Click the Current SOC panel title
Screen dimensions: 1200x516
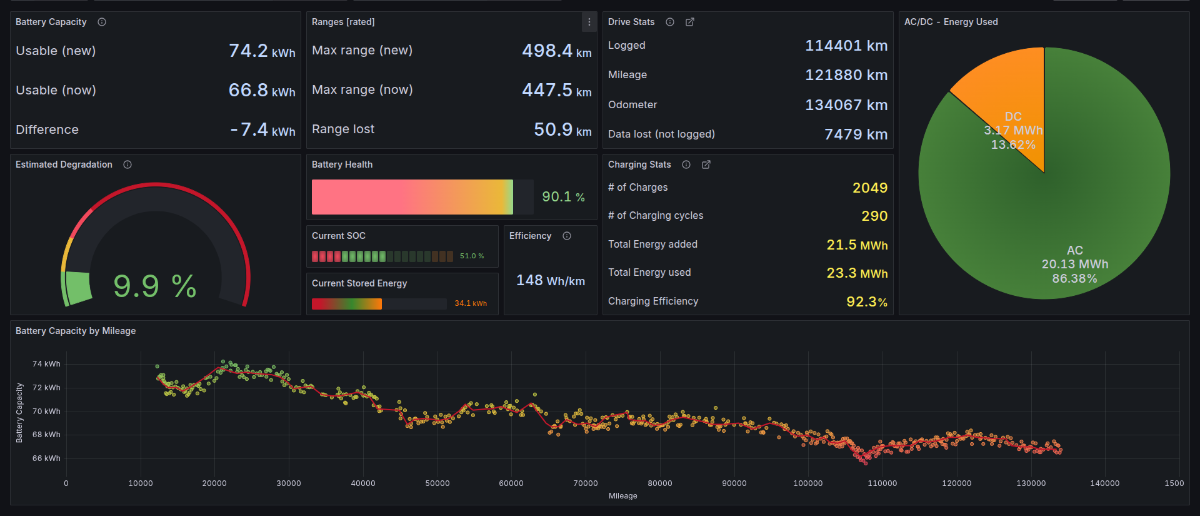tap(339, 236)
